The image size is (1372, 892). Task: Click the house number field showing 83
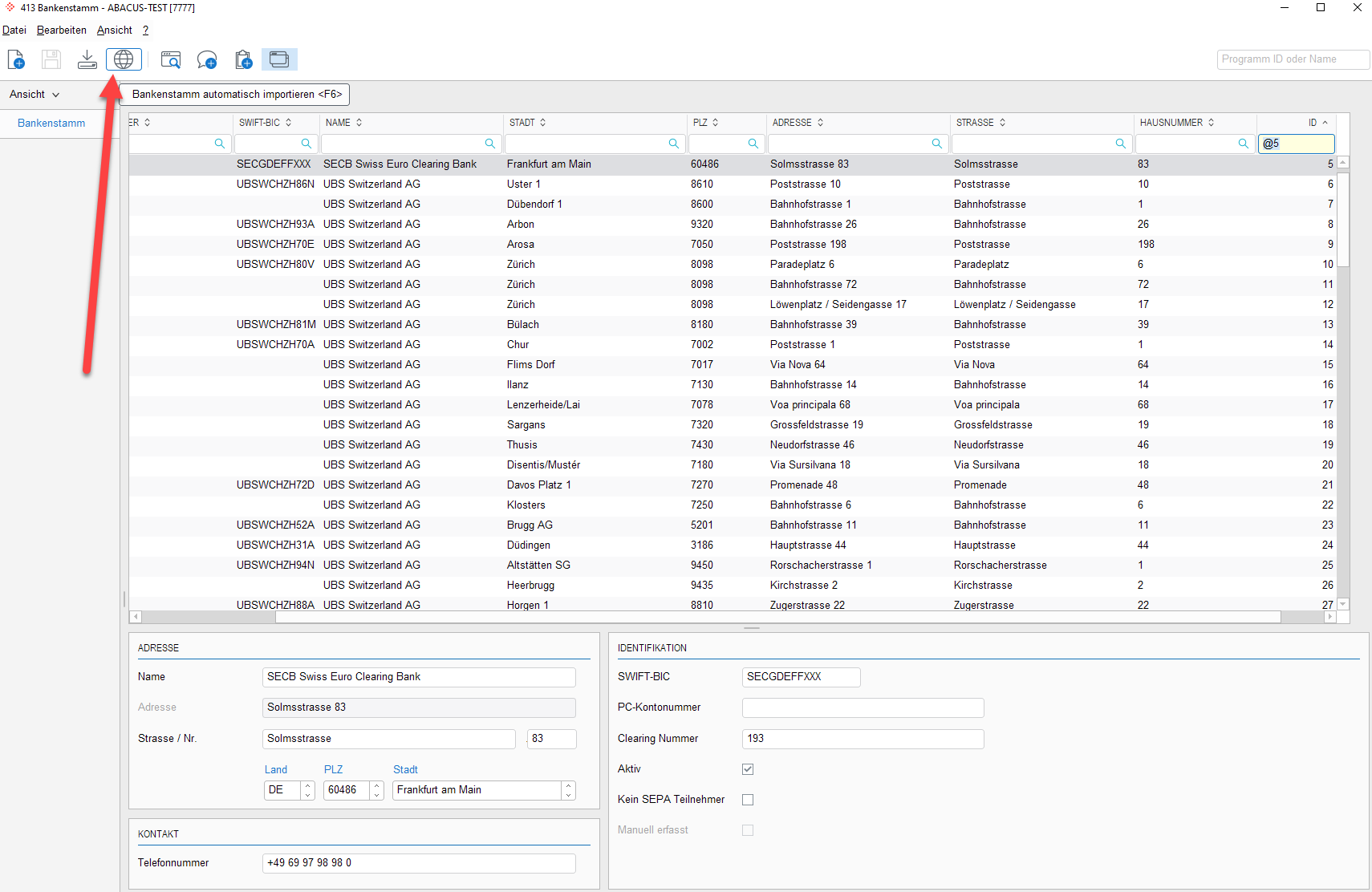(x=552, y=739)
